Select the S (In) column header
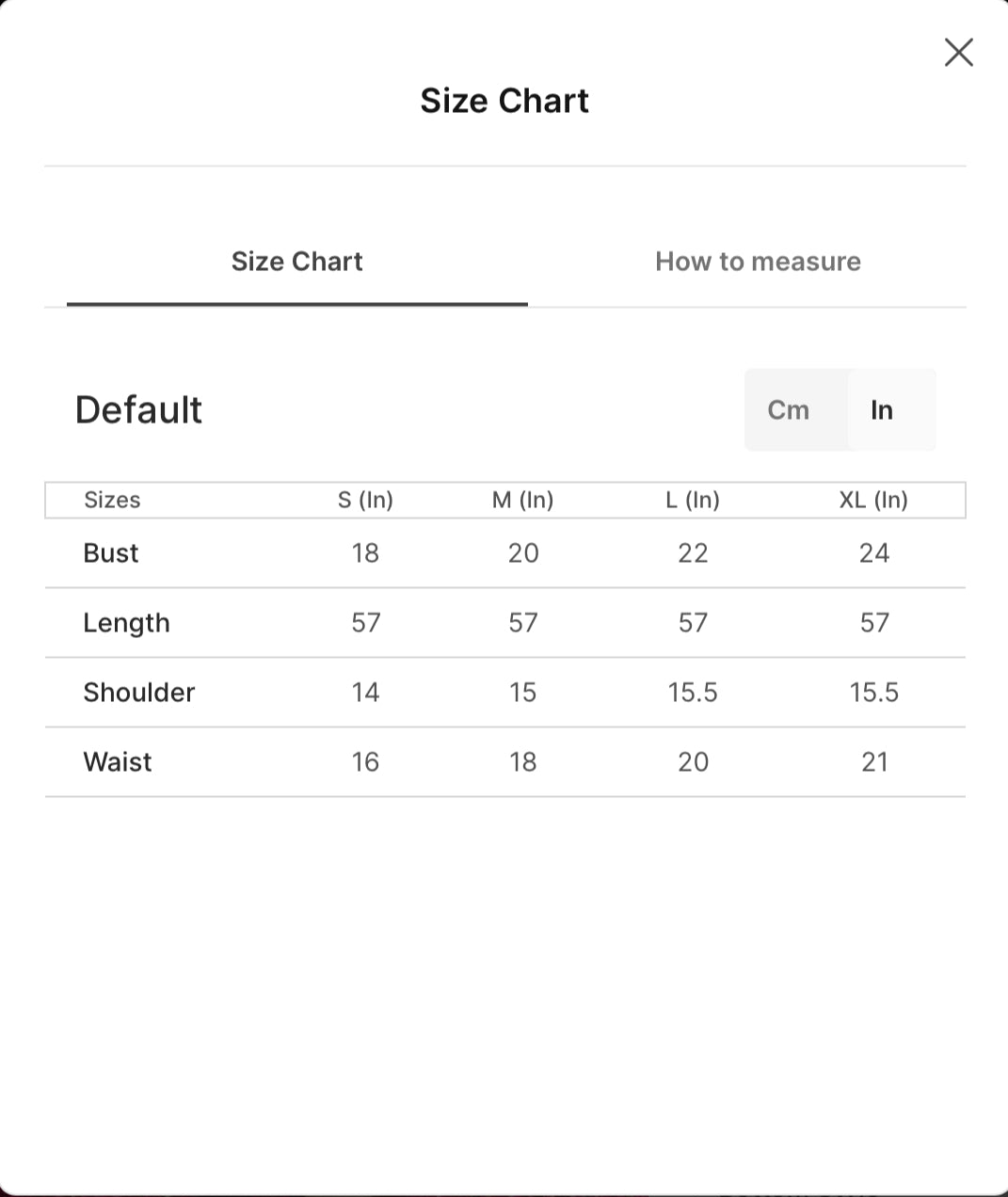 coord(365,500)
